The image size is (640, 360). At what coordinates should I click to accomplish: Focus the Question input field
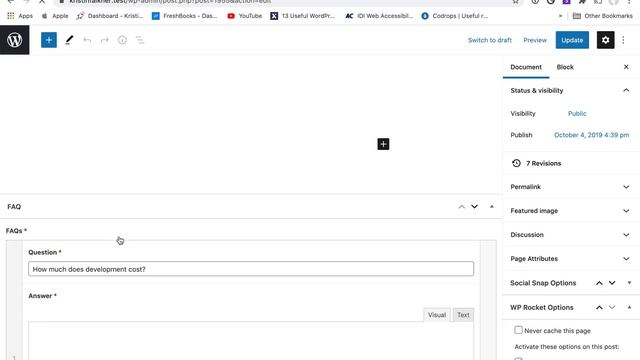click(x=251, y=269)
